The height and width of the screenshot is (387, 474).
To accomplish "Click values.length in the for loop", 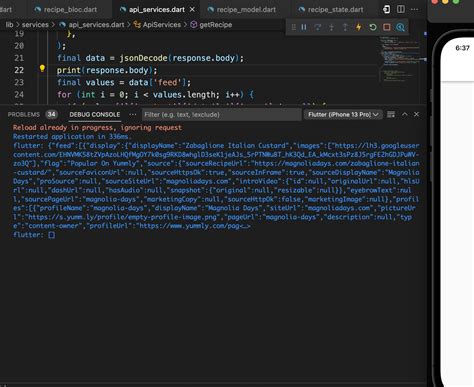I will tap(186, 95).
